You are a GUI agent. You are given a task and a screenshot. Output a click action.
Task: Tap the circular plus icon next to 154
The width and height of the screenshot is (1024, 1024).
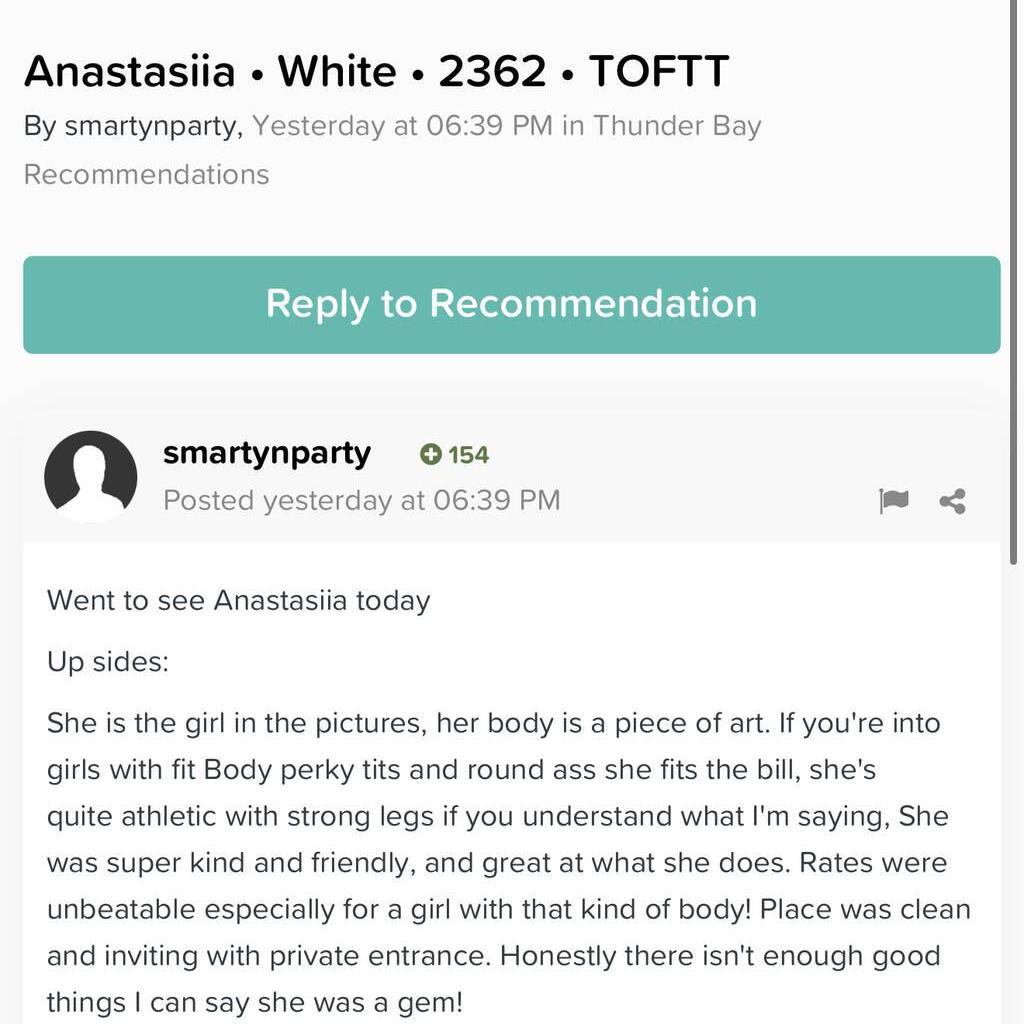[x=430, y=455]
